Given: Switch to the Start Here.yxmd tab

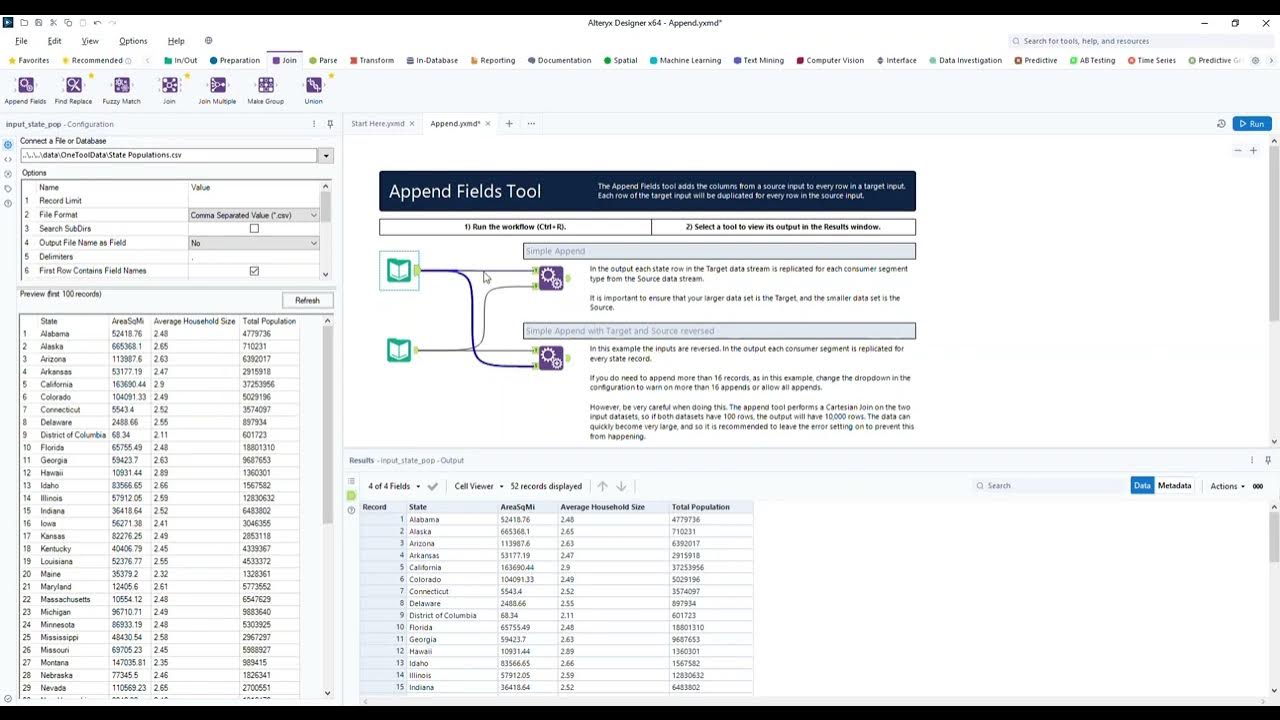Looking at the screenshot, I should [x=377, y=124].
